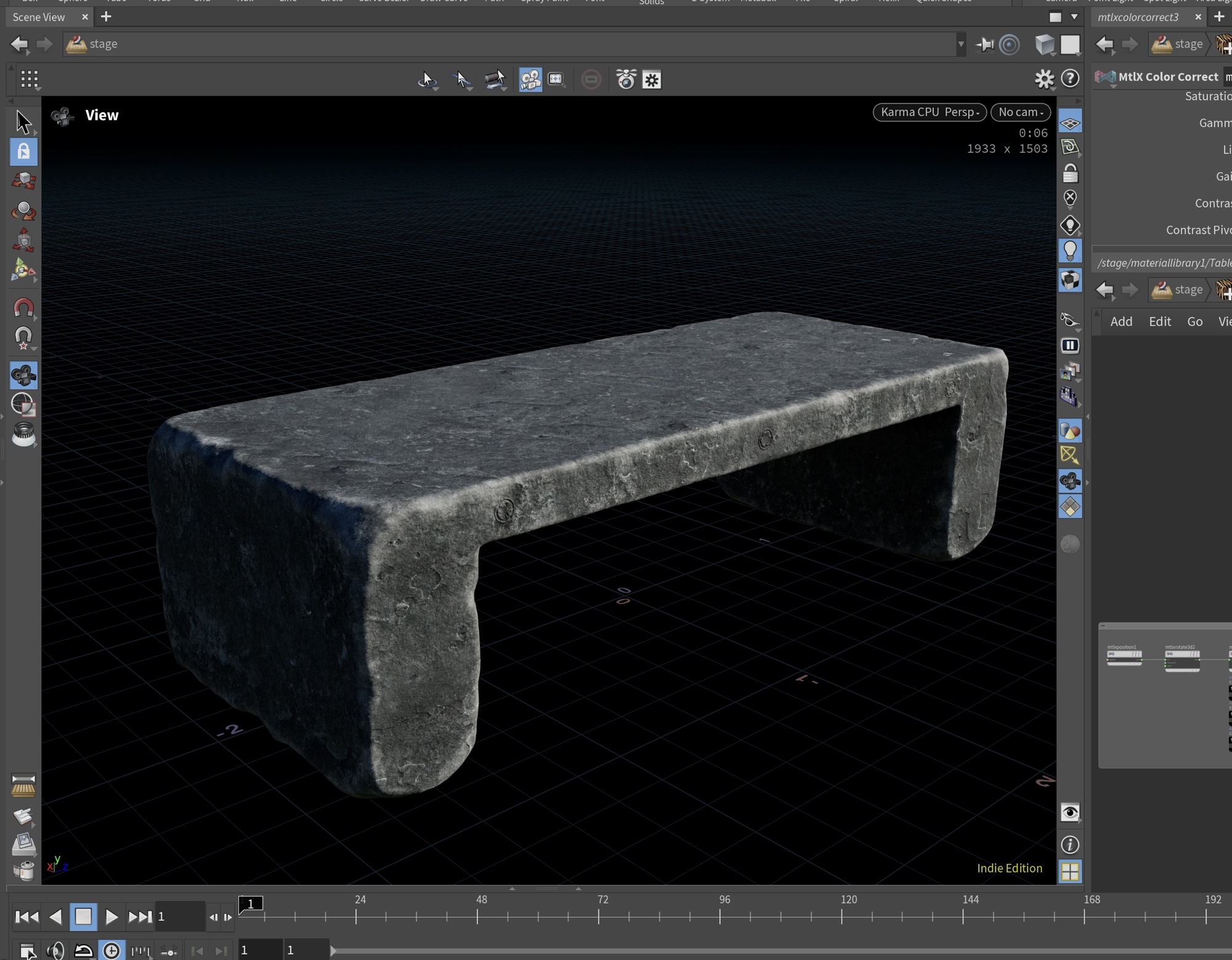Click the gear display options icon
The image size is (1232, 960).
coord(1044,79)
